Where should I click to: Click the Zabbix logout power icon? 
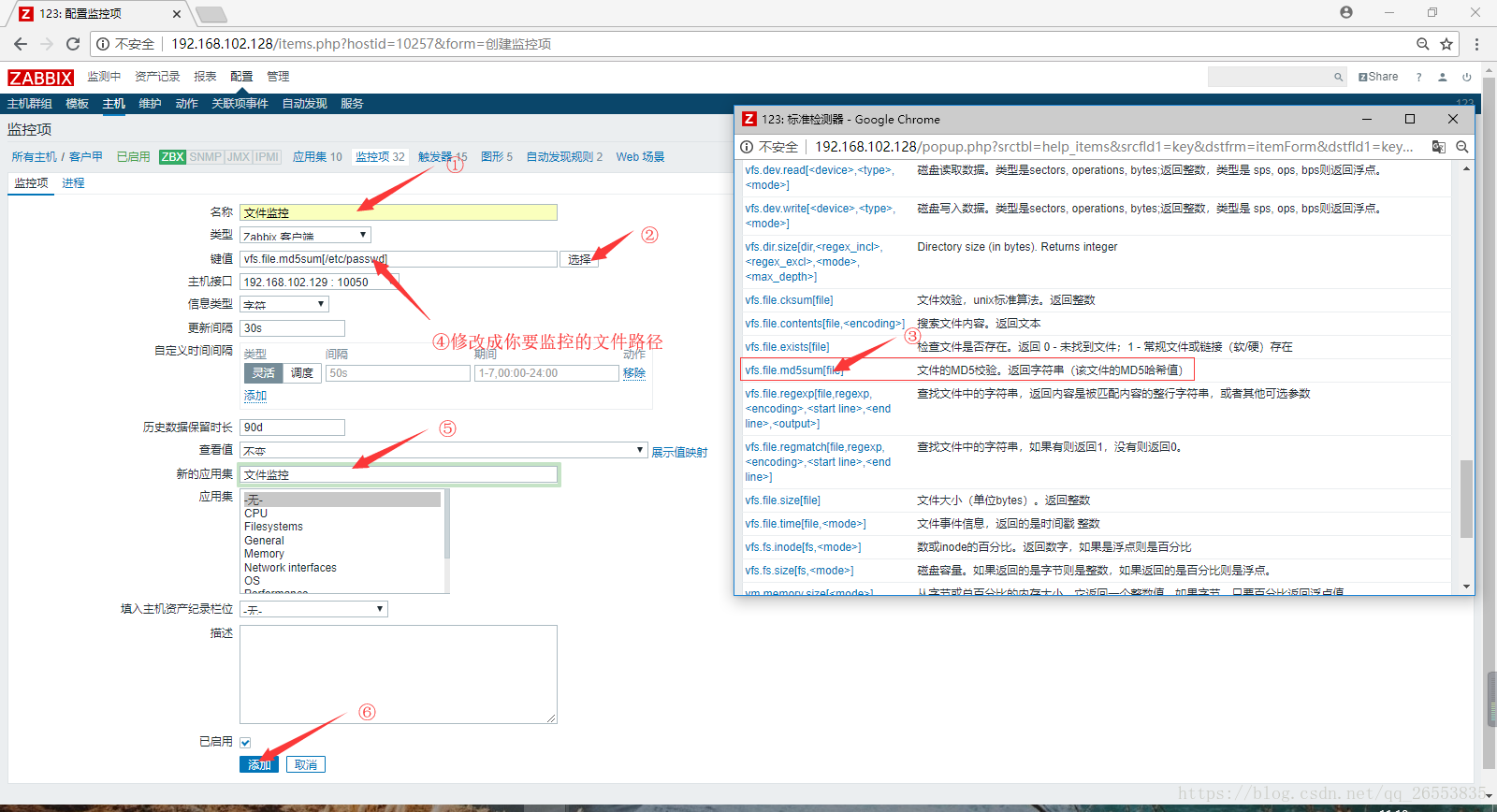[1467, 77]
